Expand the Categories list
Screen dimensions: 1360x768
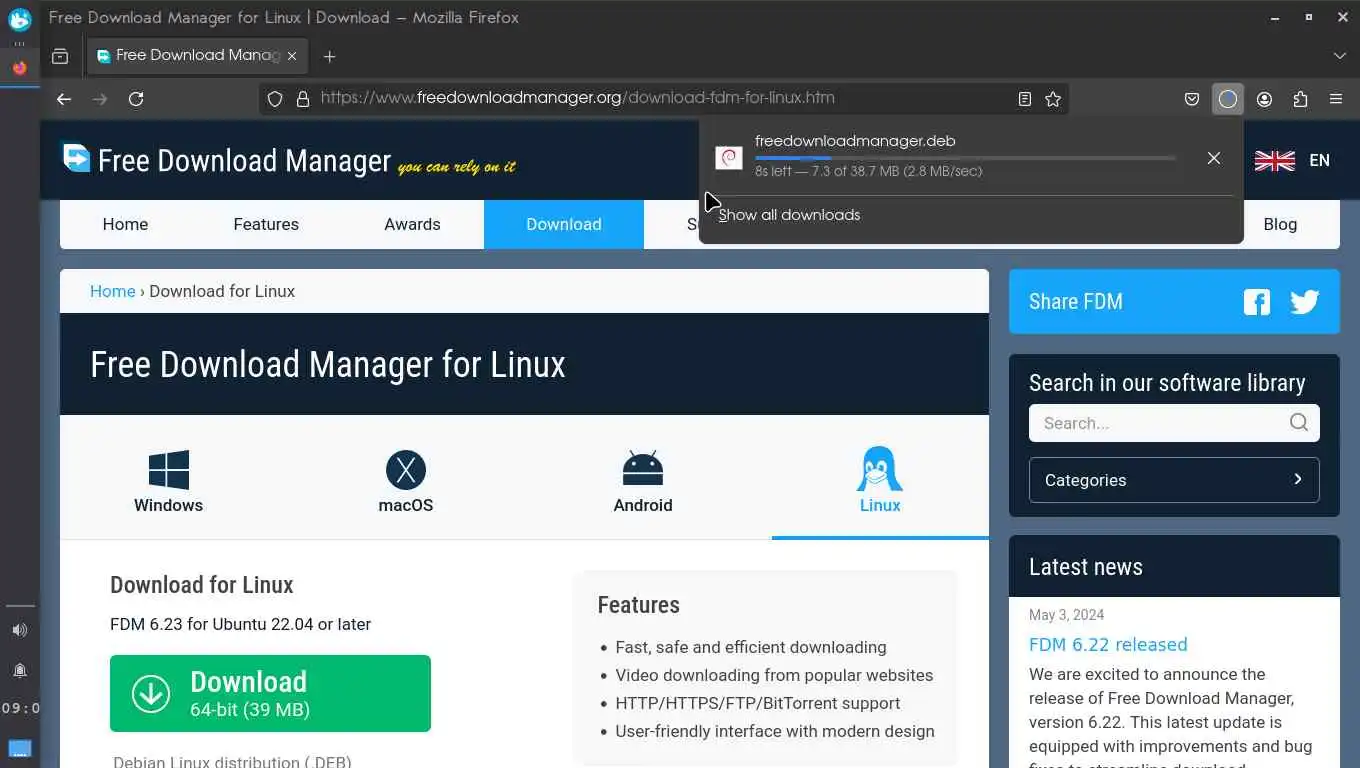(1174, 480)
